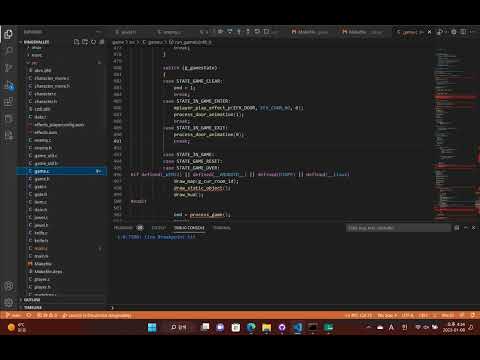Click the Refresh Explorer icon
The width and height of the screenshot is (480, 360).
(93, 42)
